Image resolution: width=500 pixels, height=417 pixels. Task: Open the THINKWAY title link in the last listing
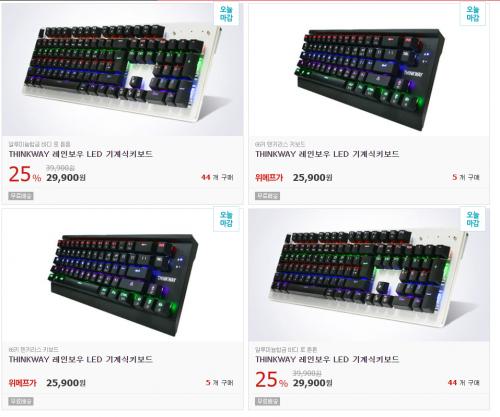tap(327, 359)
